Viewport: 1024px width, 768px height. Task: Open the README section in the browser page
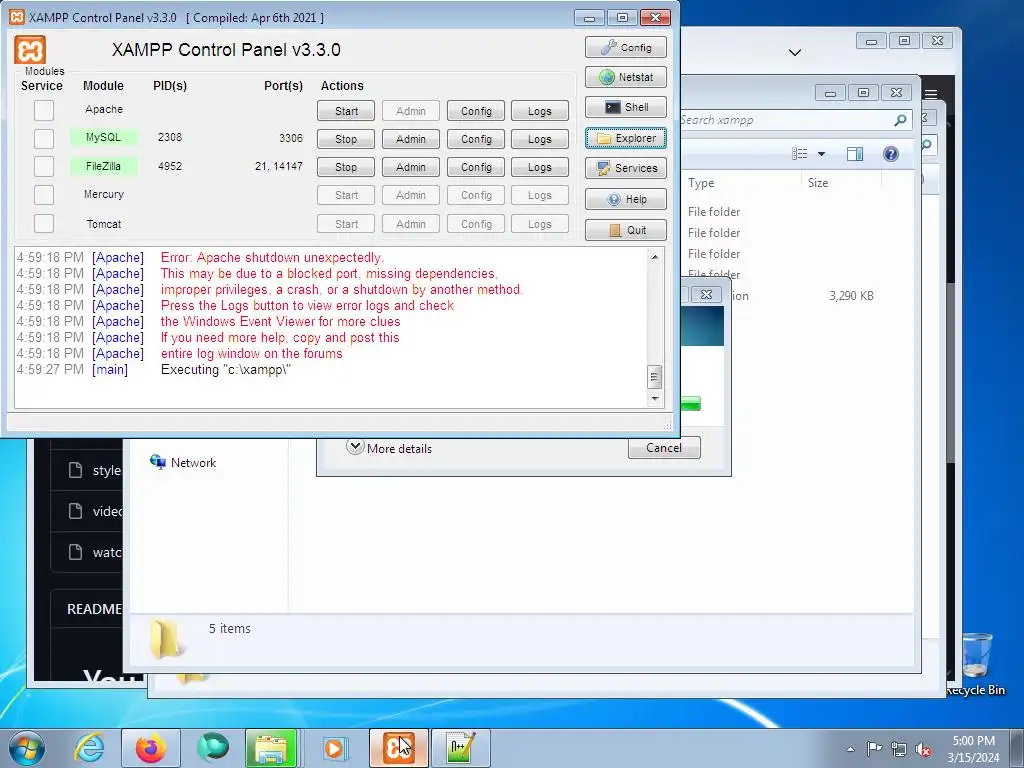(x=94, y=609)
